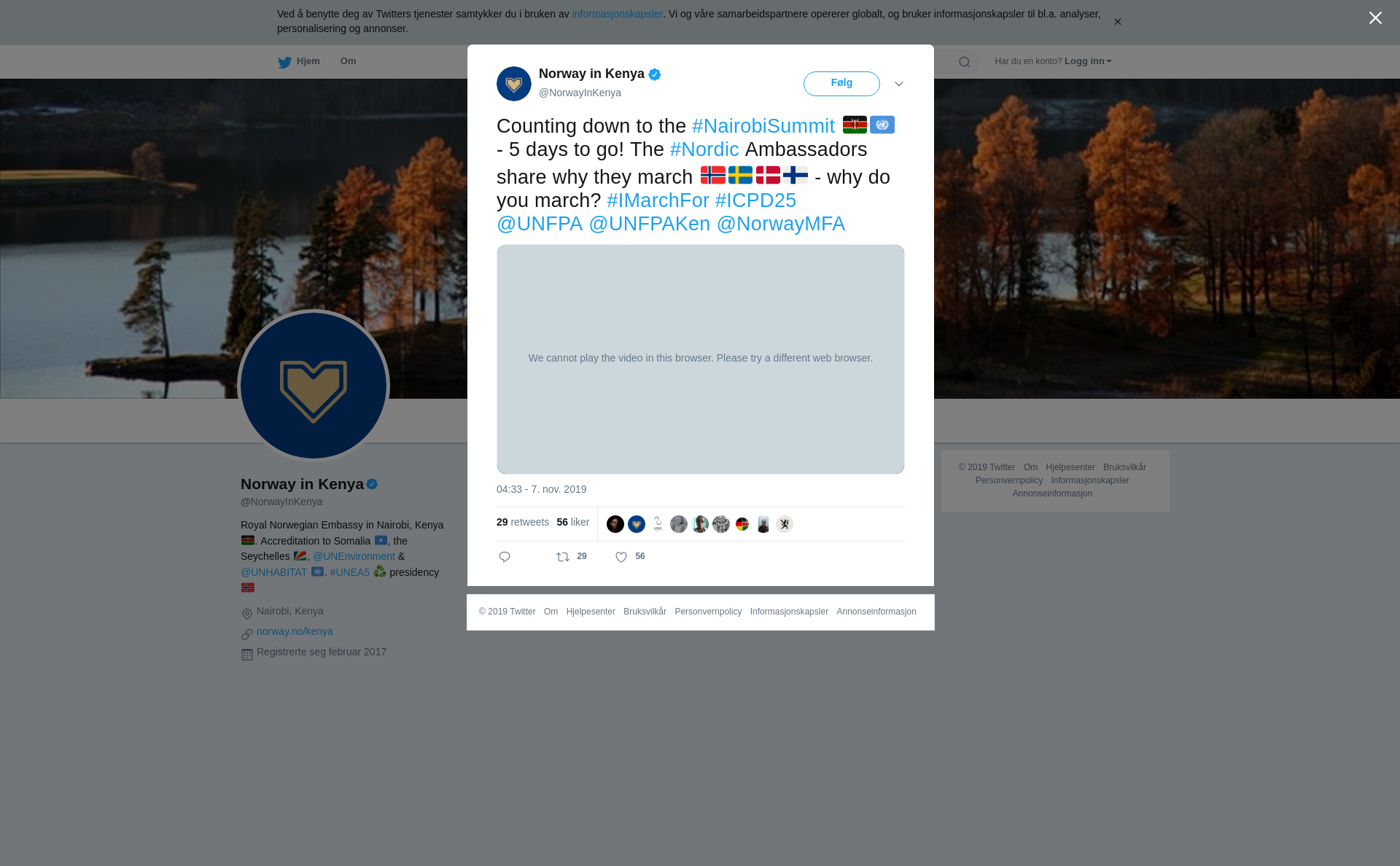The height and width of the screenshot is (866, 1400).
Task: Click the first liker's avatar thumbnail
Action: [x=615, y=524]
